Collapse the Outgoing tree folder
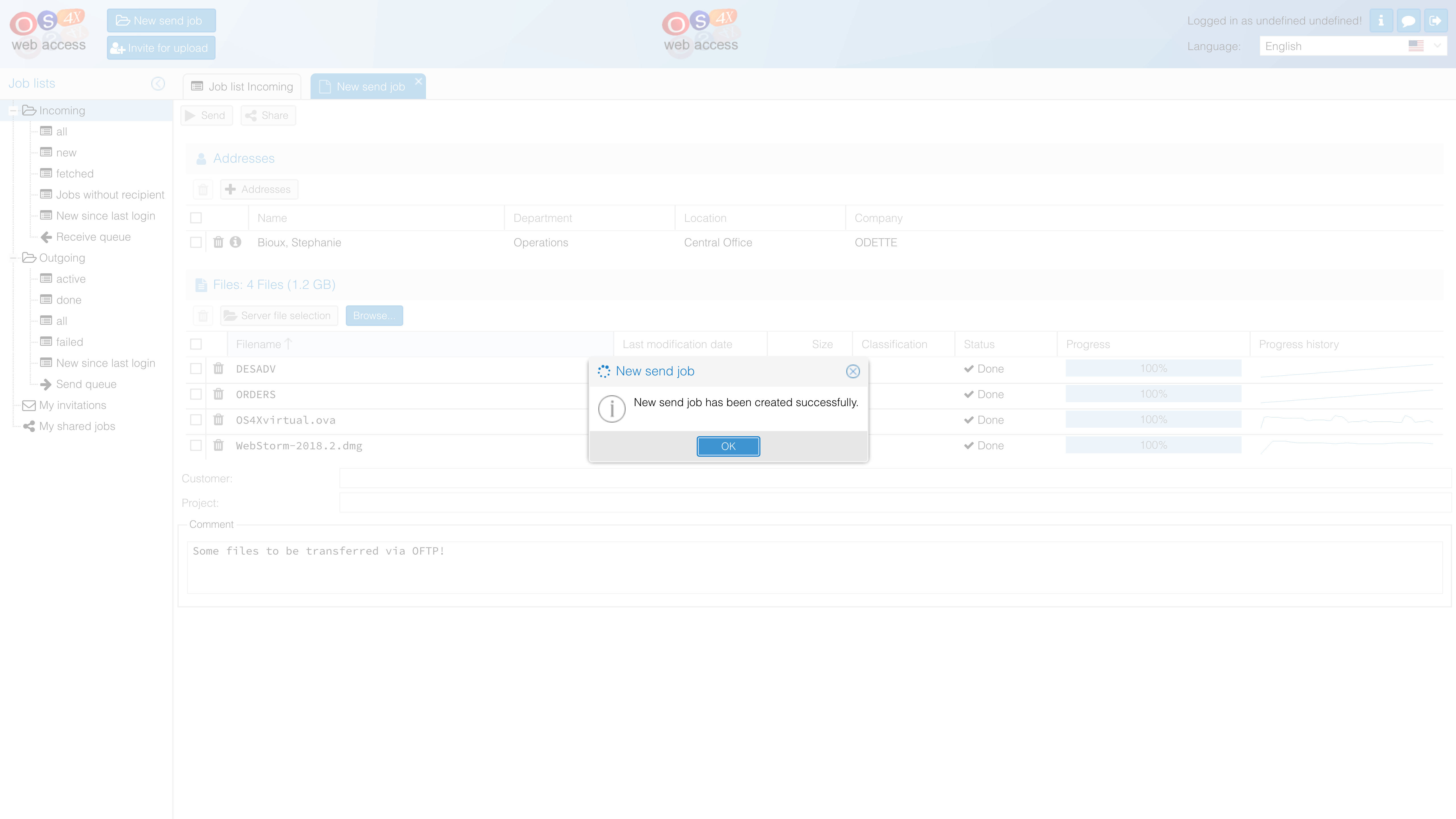Screen dimensions: 1456x819 pyautogui.click(x=13, y=258)
